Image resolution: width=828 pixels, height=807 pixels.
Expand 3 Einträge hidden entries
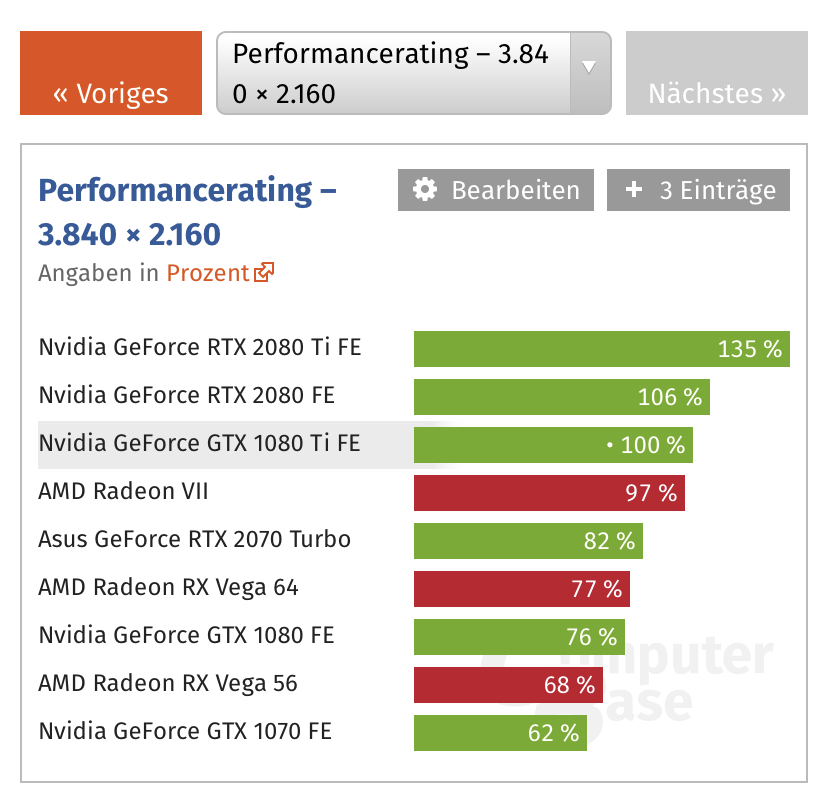(698, 190)
